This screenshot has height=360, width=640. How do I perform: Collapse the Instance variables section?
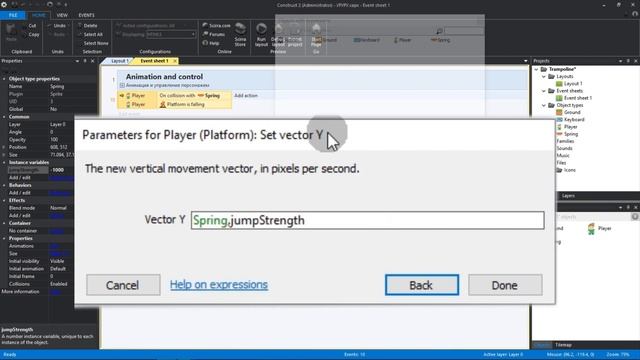[4, 162]
